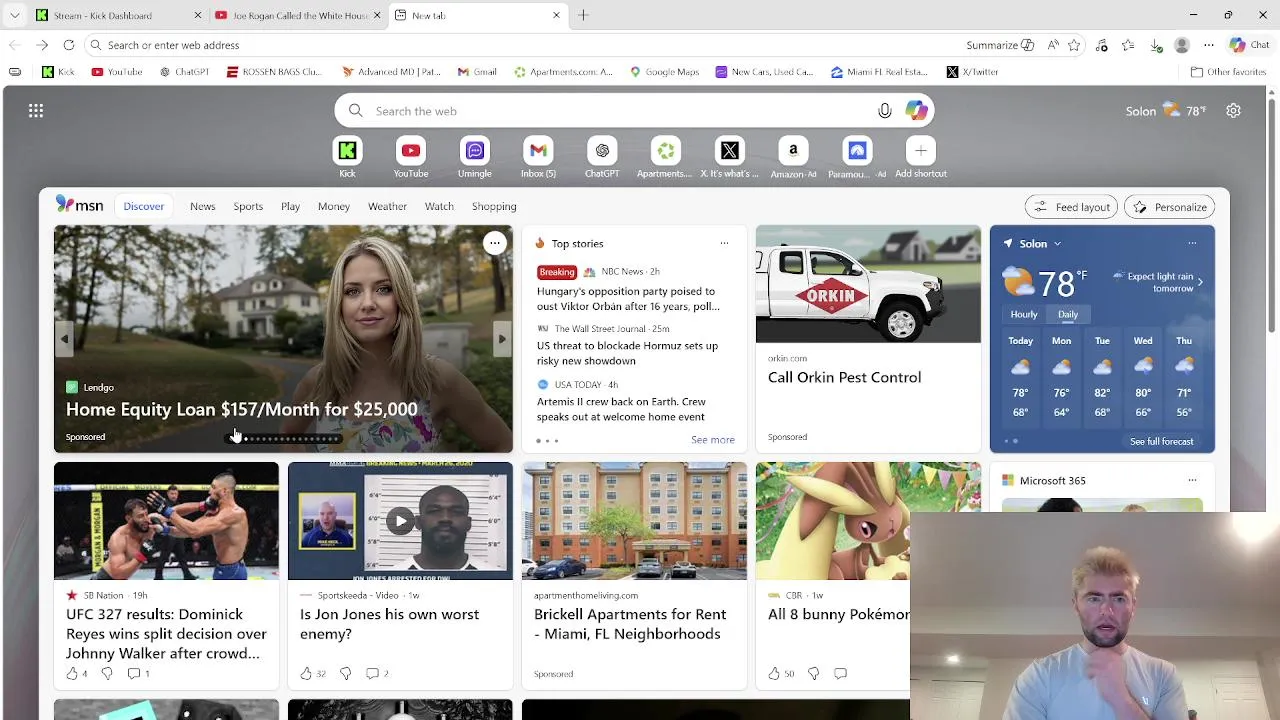Open the Money feed tab
The image size is (1280, 720).
334,206
